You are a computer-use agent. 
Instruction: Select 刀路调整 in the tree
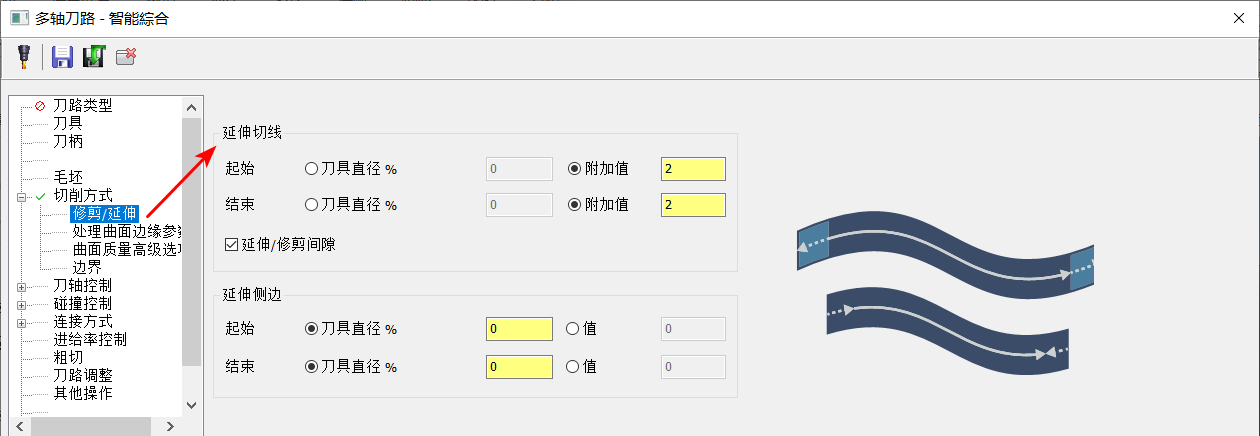coord(82,375)
